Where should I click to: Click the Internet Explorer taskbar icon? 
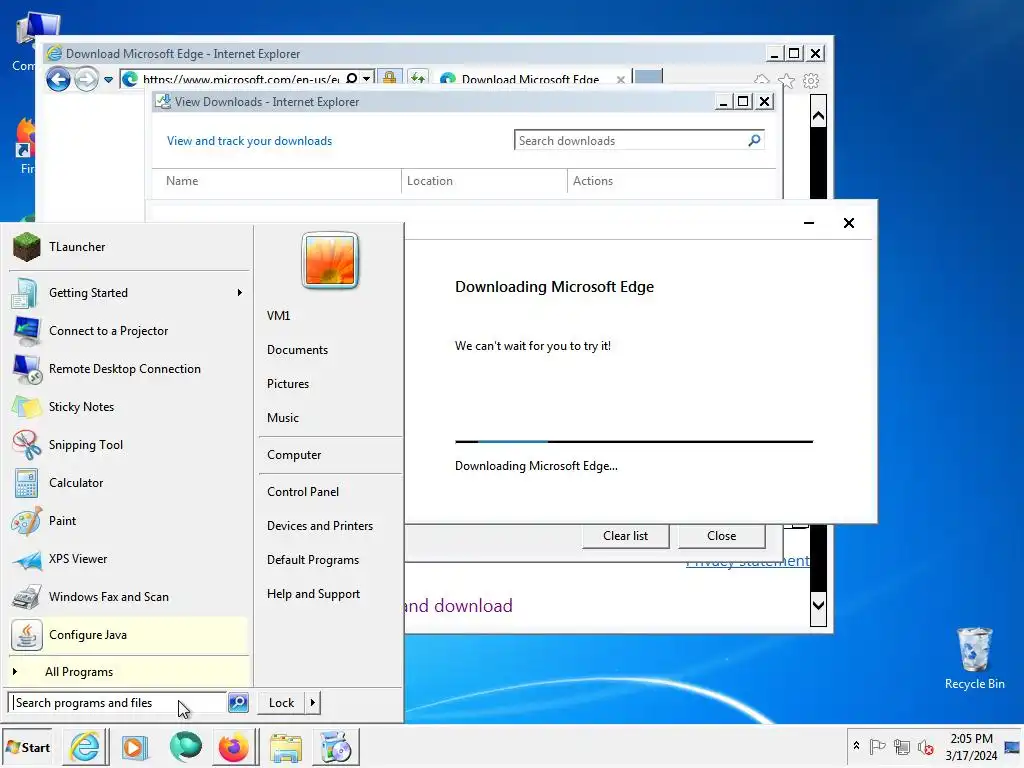pos(85,746)
